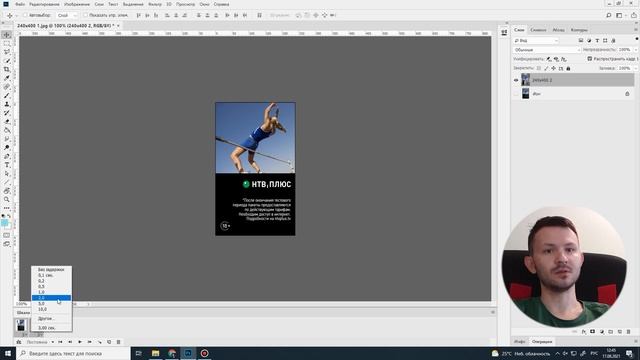The height and width of the screenshot is (360, 640).
Task: Hide the 240x400 2 layer
Action: click(x=516, y=80)
